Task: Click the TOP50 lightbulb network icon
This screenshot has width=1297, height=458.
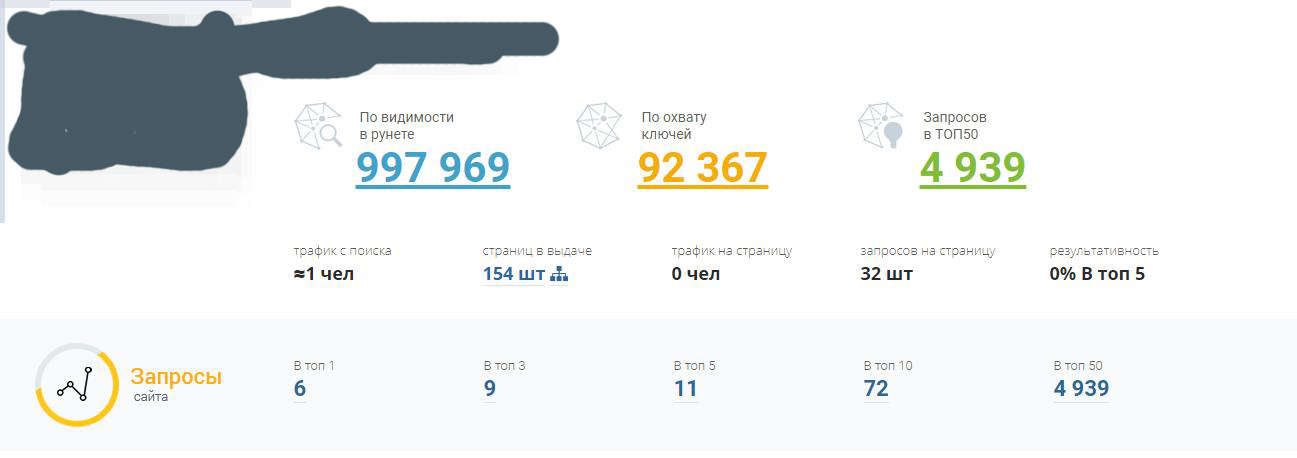Action: click(x=881, y=126)
